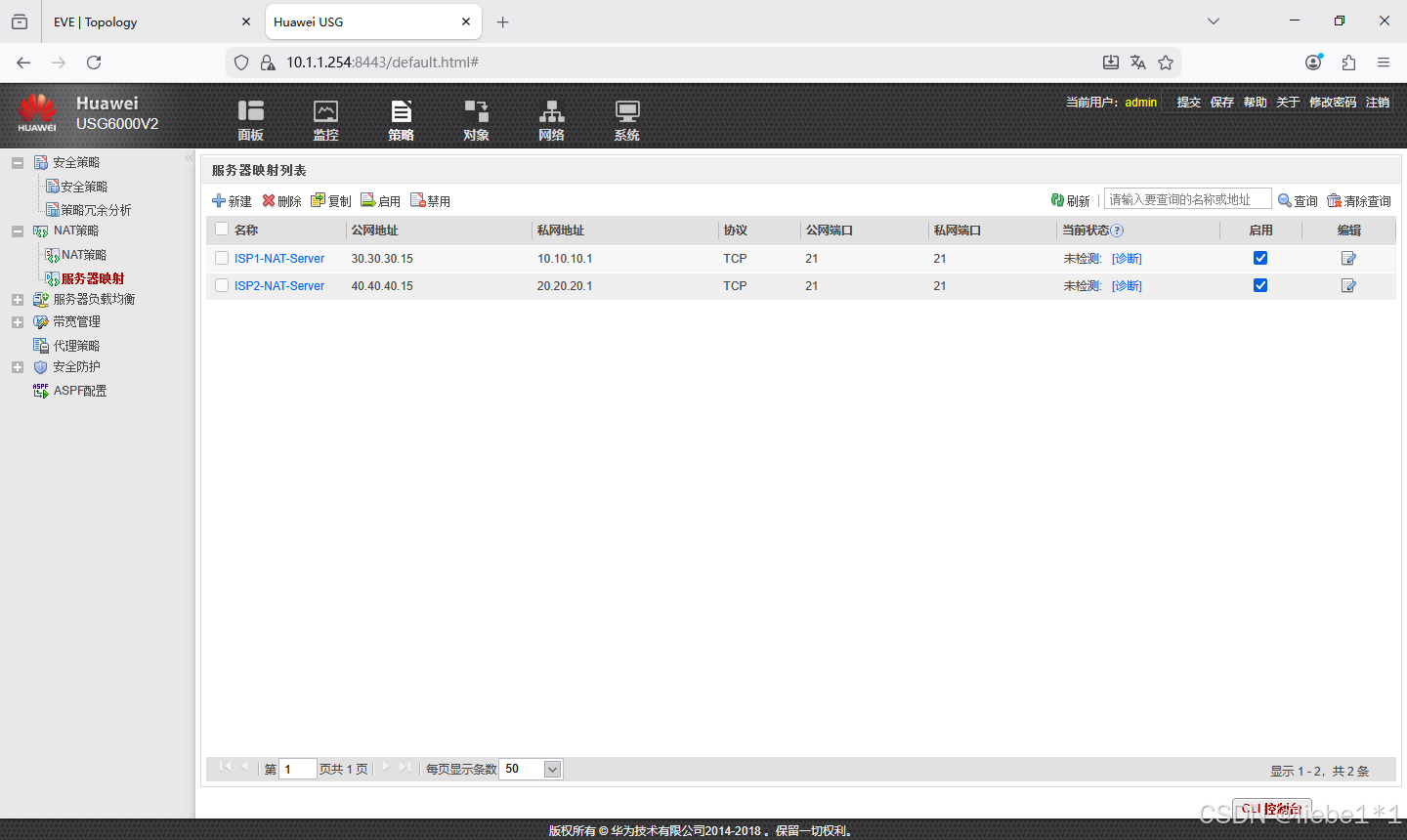Collapse the NAT策略 tree node
The width and height of the screenshot is (1407, 840).
(x=18, y=231)
